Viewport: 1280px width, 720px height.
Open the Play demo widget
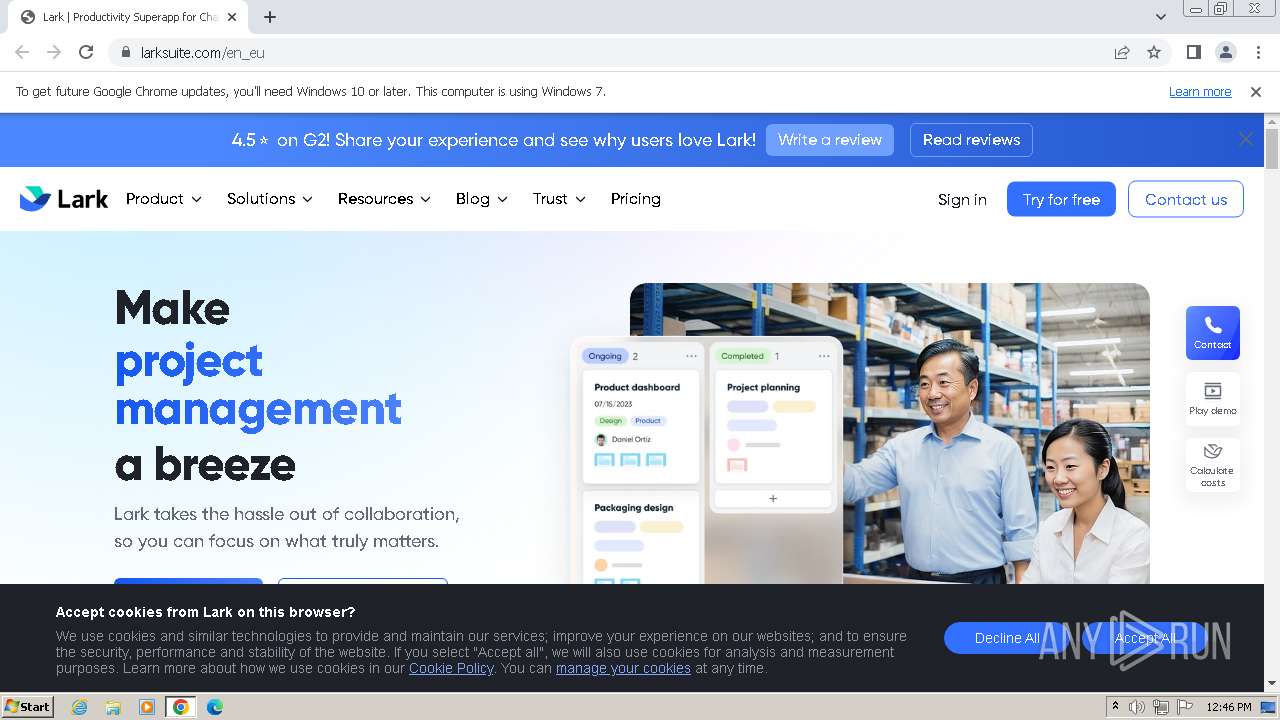pos(1212,398)
